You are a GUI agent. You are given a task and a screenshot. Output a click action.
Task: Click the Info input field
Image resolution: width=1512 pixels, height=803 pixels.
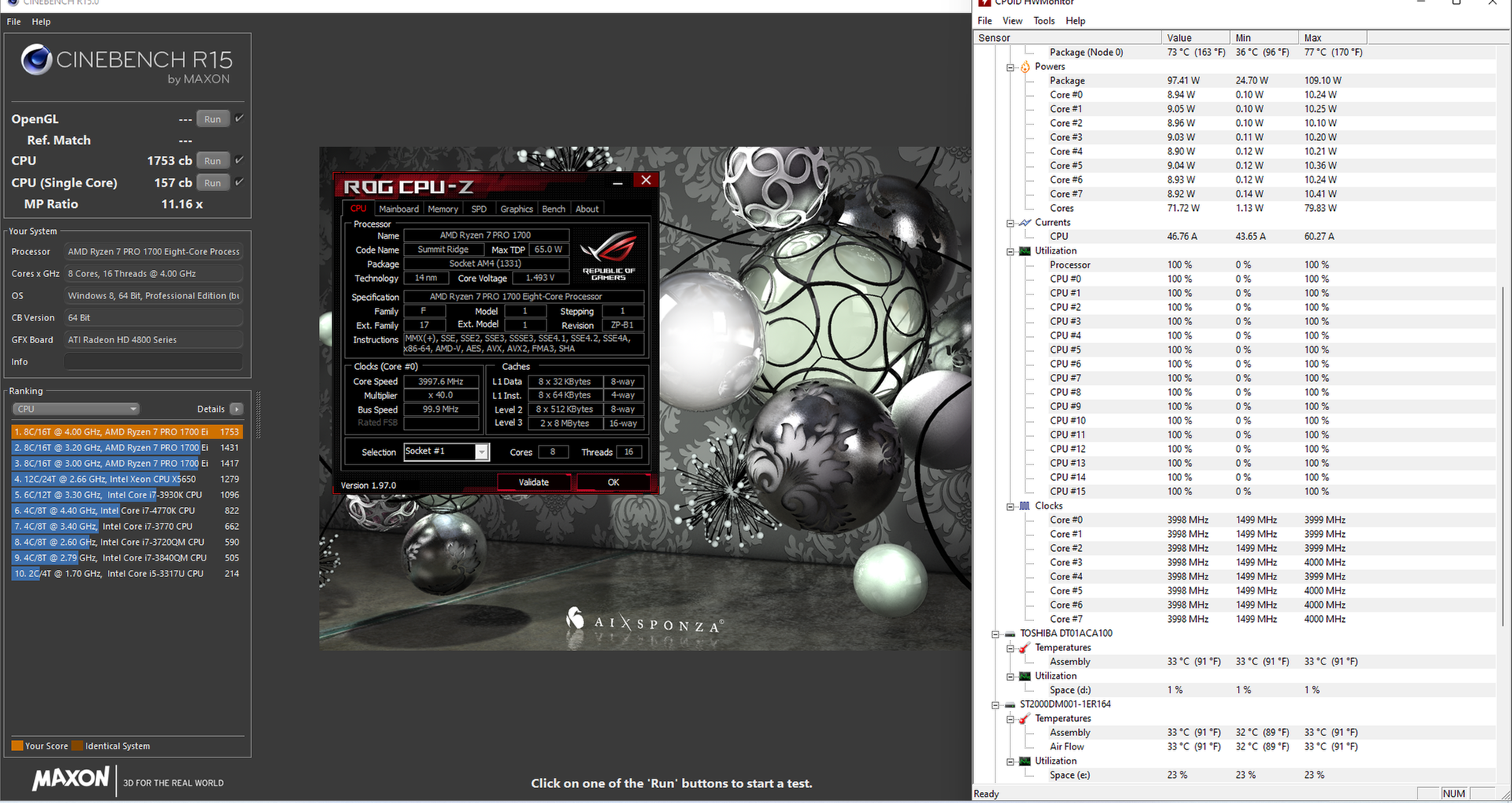(154, 362)
